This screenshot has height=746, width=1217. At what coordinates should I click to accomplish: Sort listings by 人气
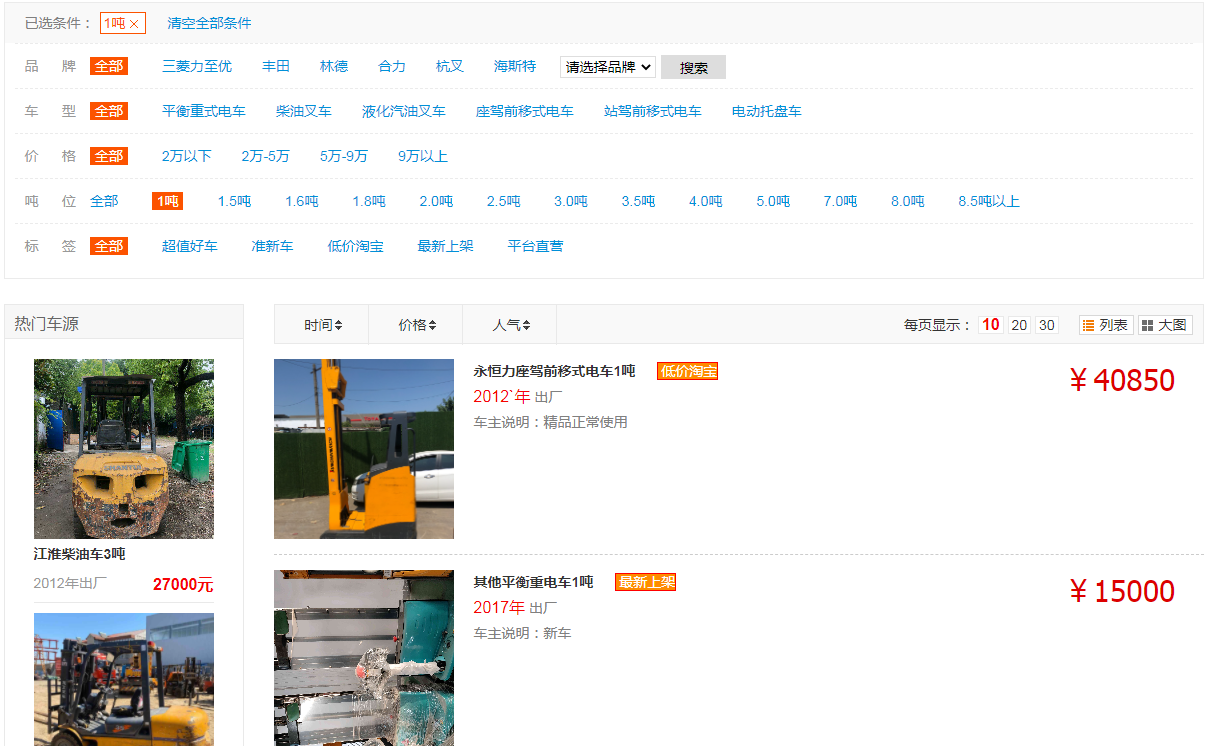[x=511, y=325]
